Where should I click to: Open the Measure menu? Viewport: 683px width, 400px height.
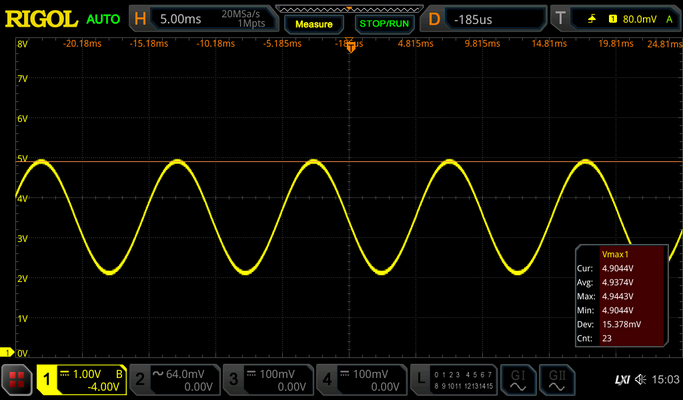point(314,24)
